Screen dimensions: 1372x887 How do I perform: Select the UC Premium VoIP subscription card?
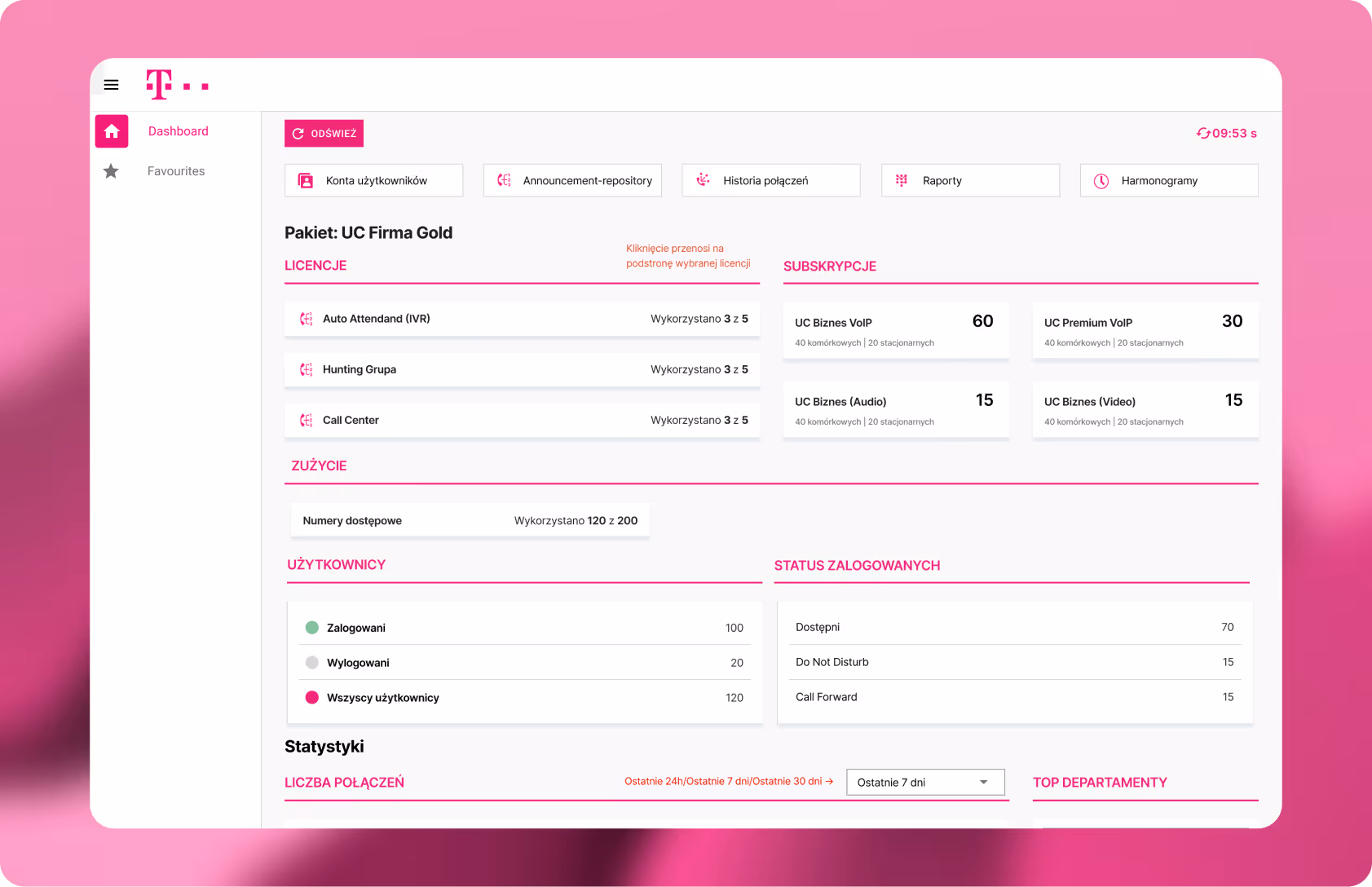coord(1145,330)
